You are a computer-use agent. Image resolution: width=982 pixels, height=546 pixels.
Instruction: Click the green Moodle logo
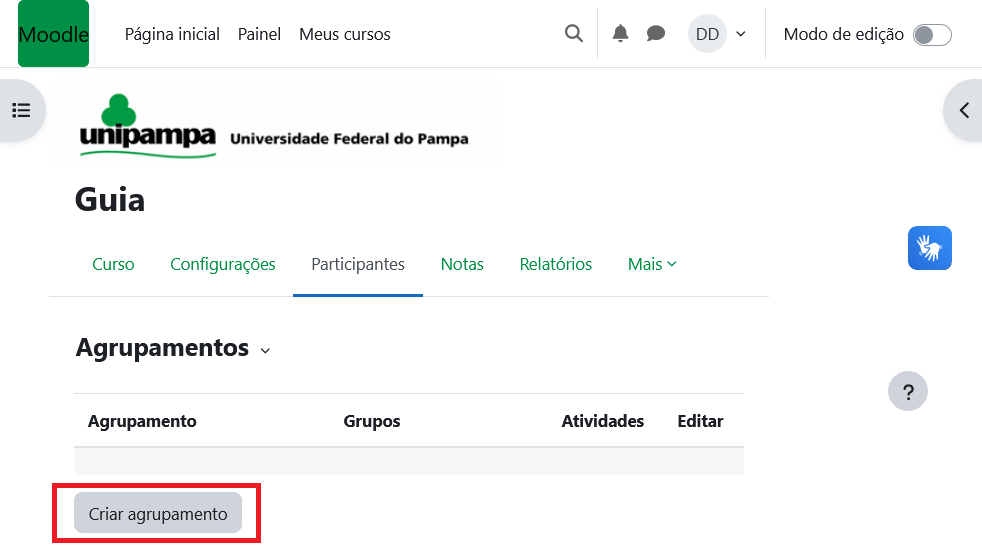click(x=53, y=34)
